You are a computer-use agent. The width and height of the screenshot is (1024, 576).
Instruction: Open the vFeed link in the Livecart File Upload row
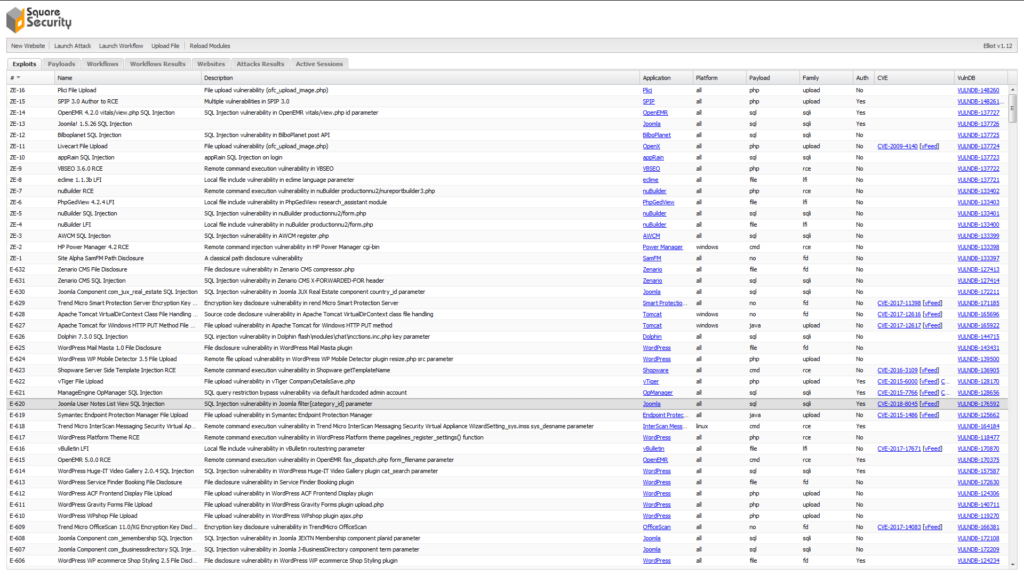click(929, 146)
